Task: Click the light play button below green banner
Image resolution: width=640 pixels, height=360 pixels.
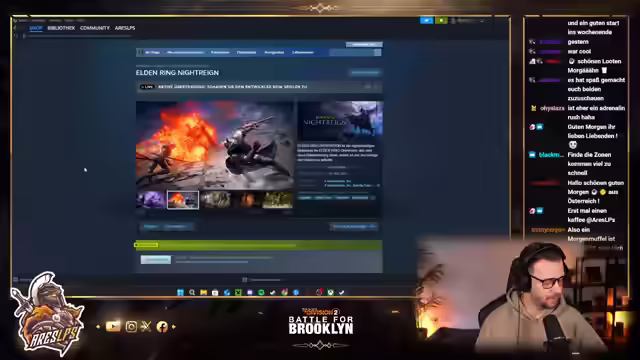Action: click(156, 260)
